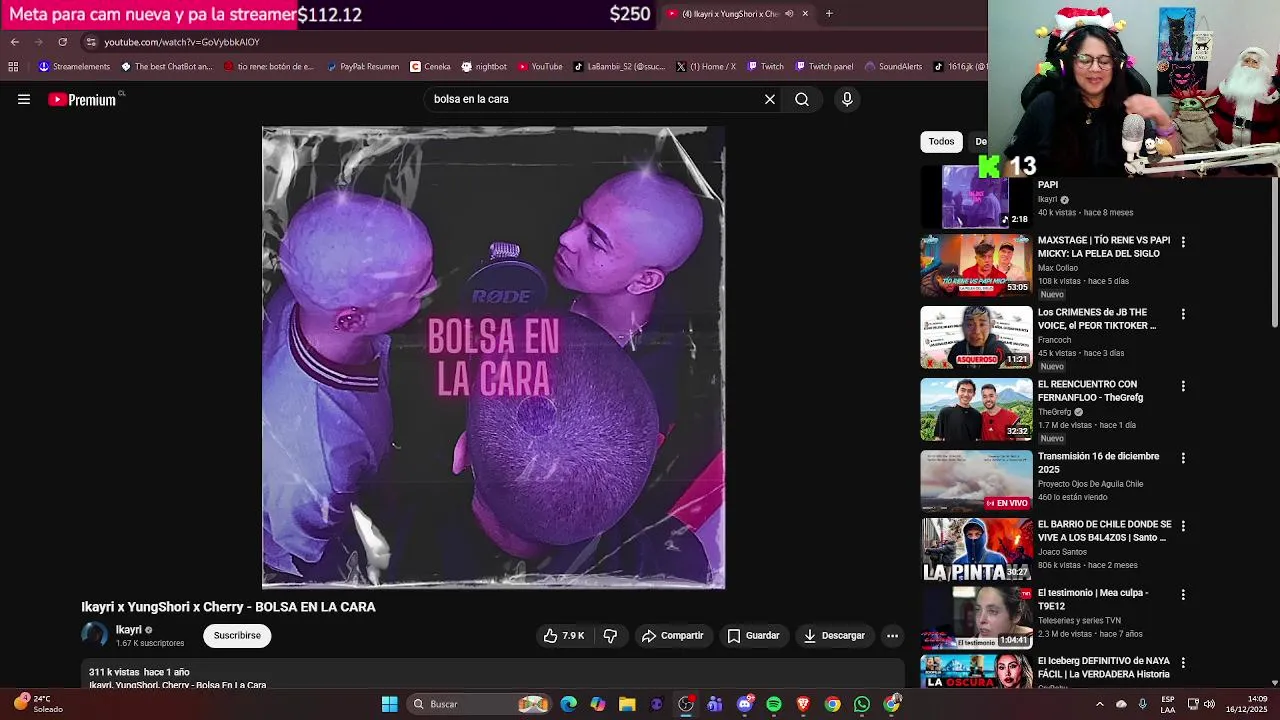Open Ikayri channel avatar
1280x720 pixels.
94,635
